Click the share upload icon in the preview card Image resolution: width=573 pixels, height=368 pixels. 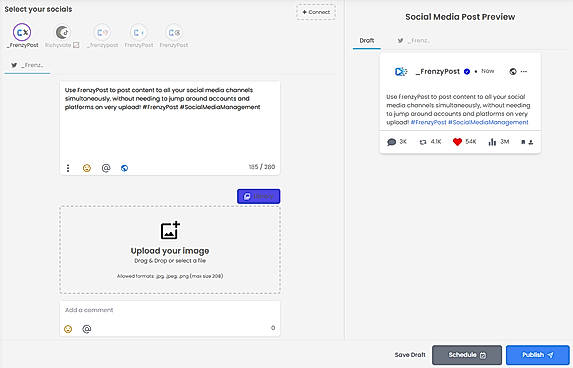click(531, 142)
